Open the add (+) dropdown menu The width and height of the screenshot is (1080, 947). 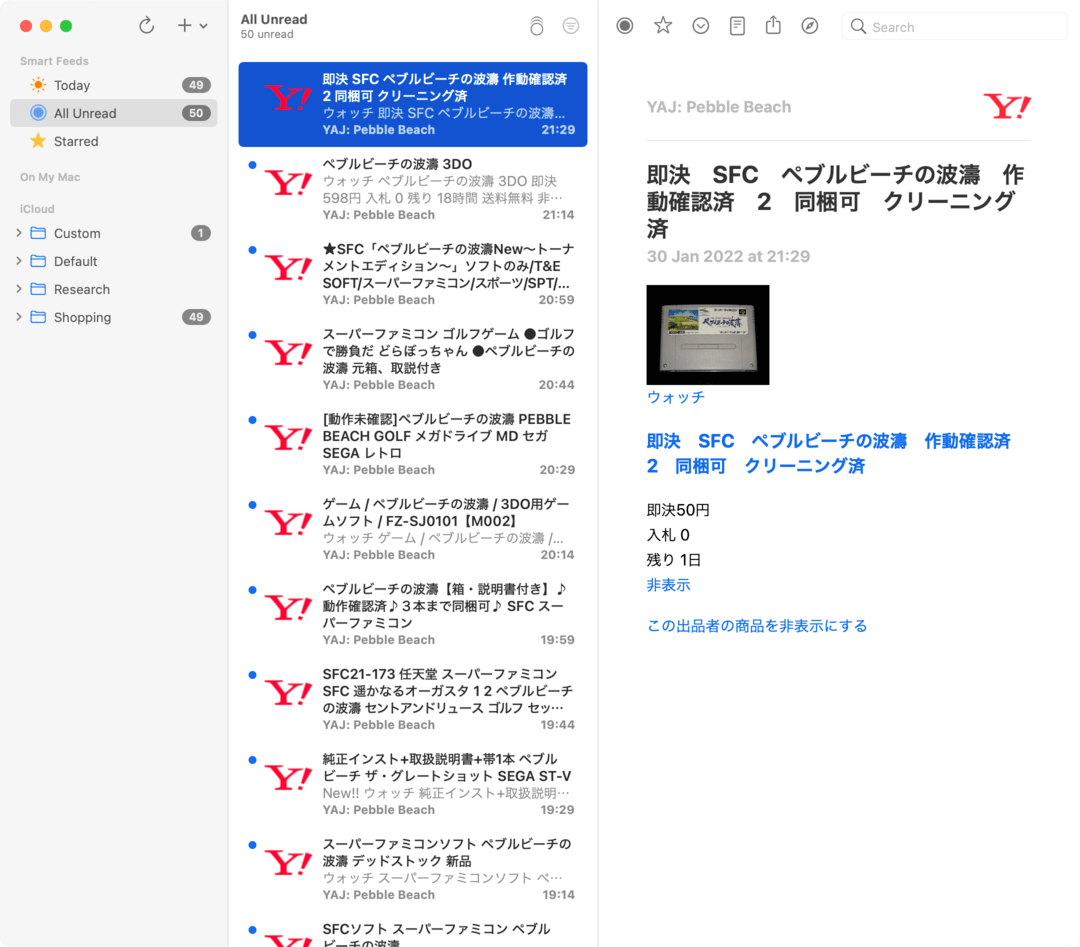(x=191, y=26)
